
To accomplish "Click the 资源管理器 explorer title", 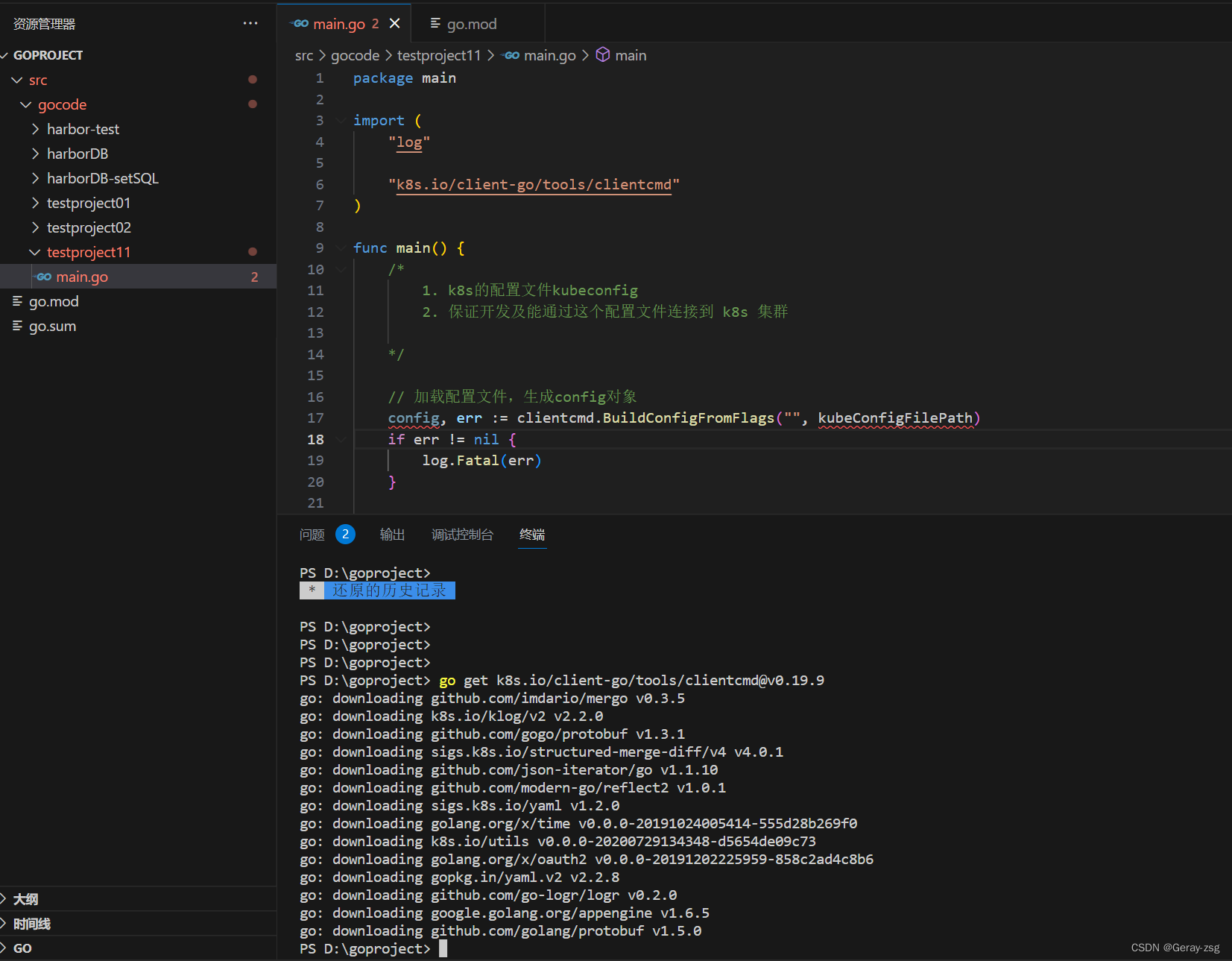I will point(45,24).
